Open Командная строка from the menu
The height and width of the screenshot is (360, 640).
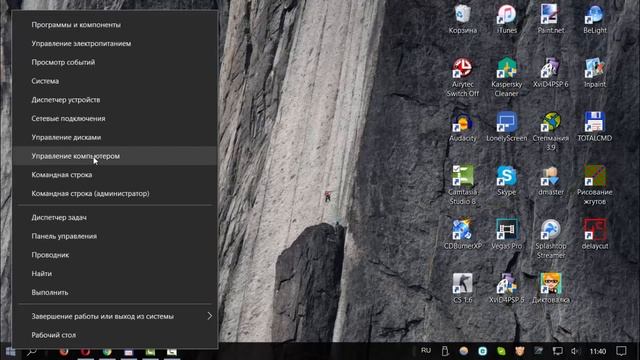coord(115,175)
